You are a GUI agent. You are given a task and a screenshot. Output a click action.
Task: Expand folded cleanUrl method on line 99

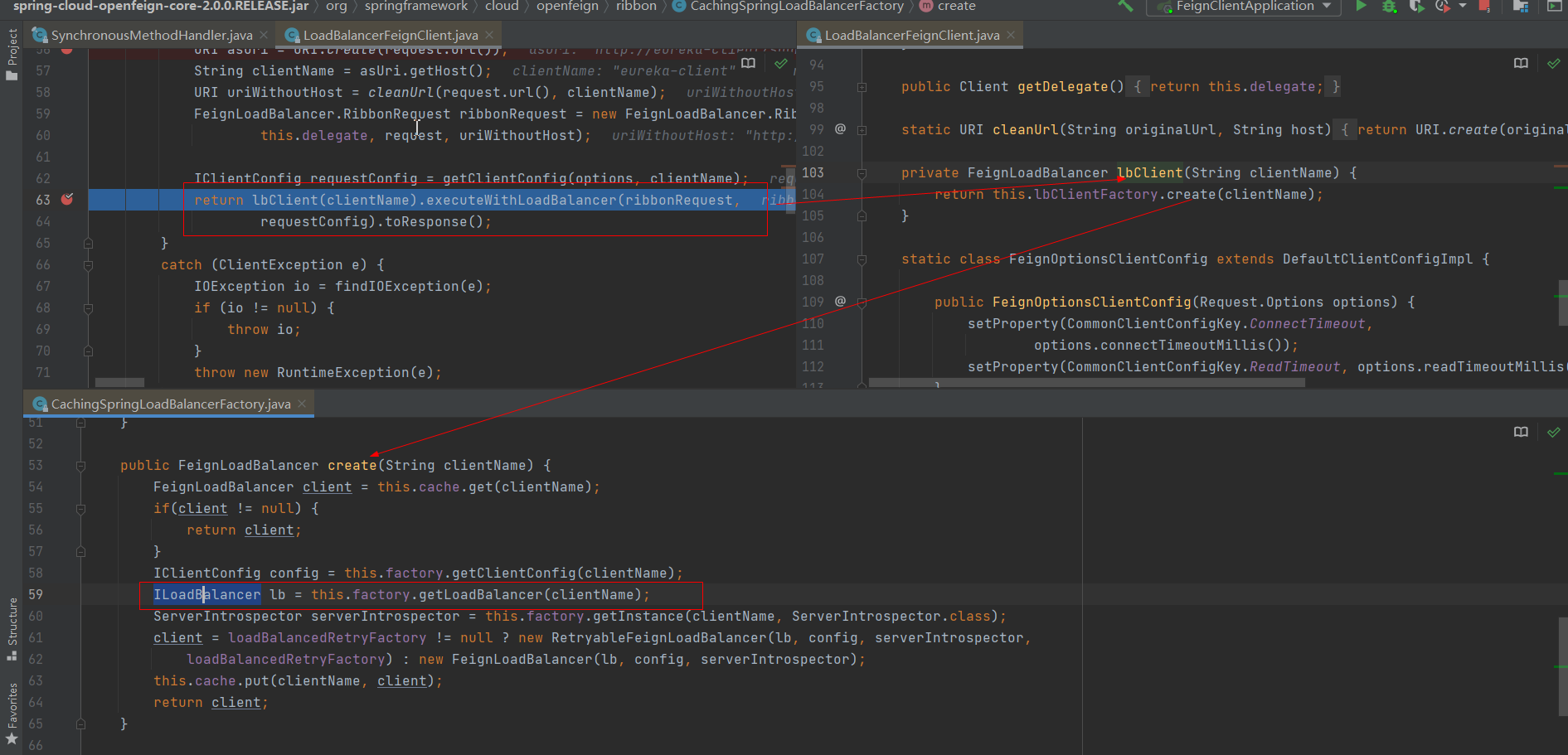pyautogui.click(x=862, y=130)
